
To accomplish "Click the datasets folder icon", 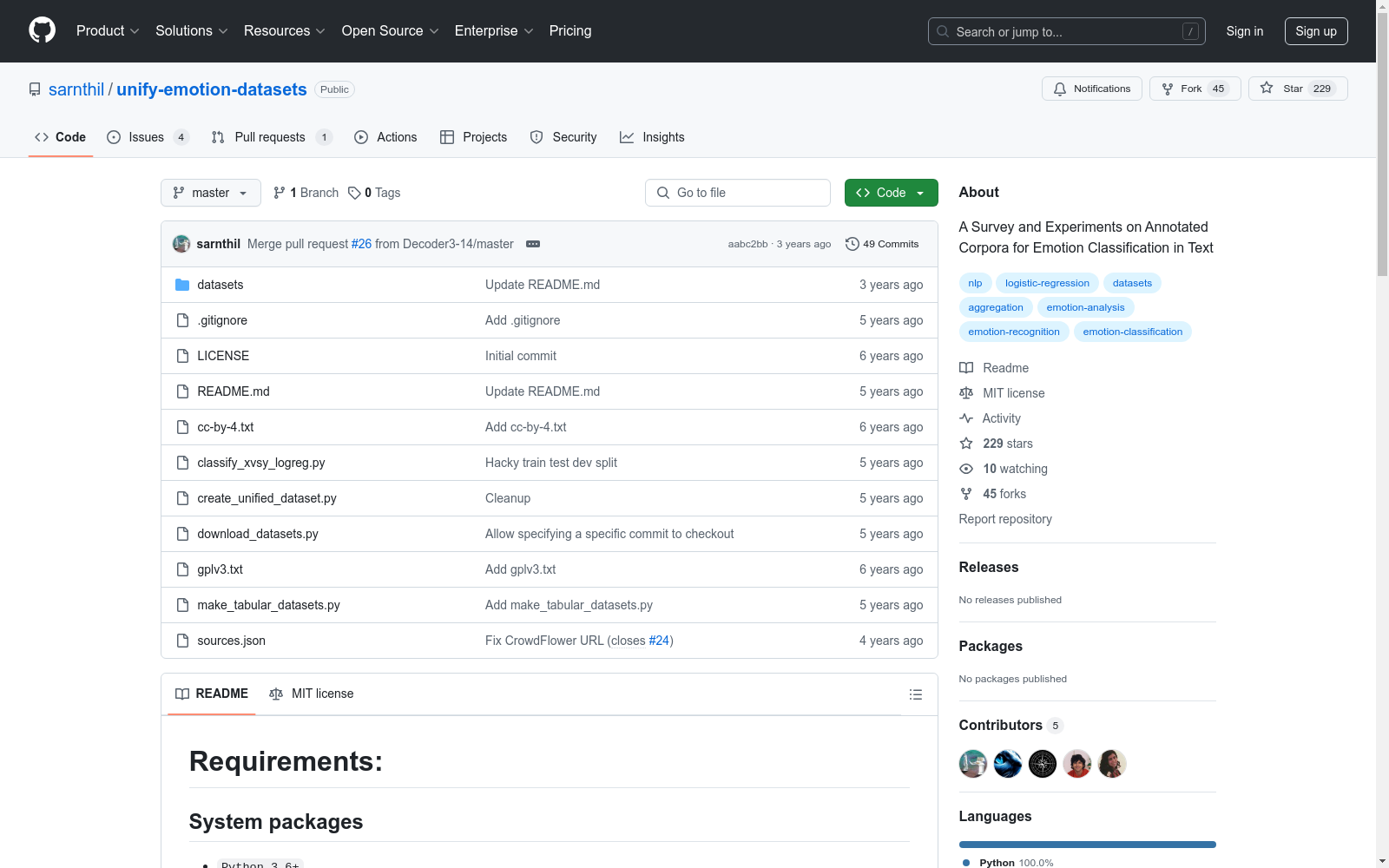I will [x=182, y=285].
